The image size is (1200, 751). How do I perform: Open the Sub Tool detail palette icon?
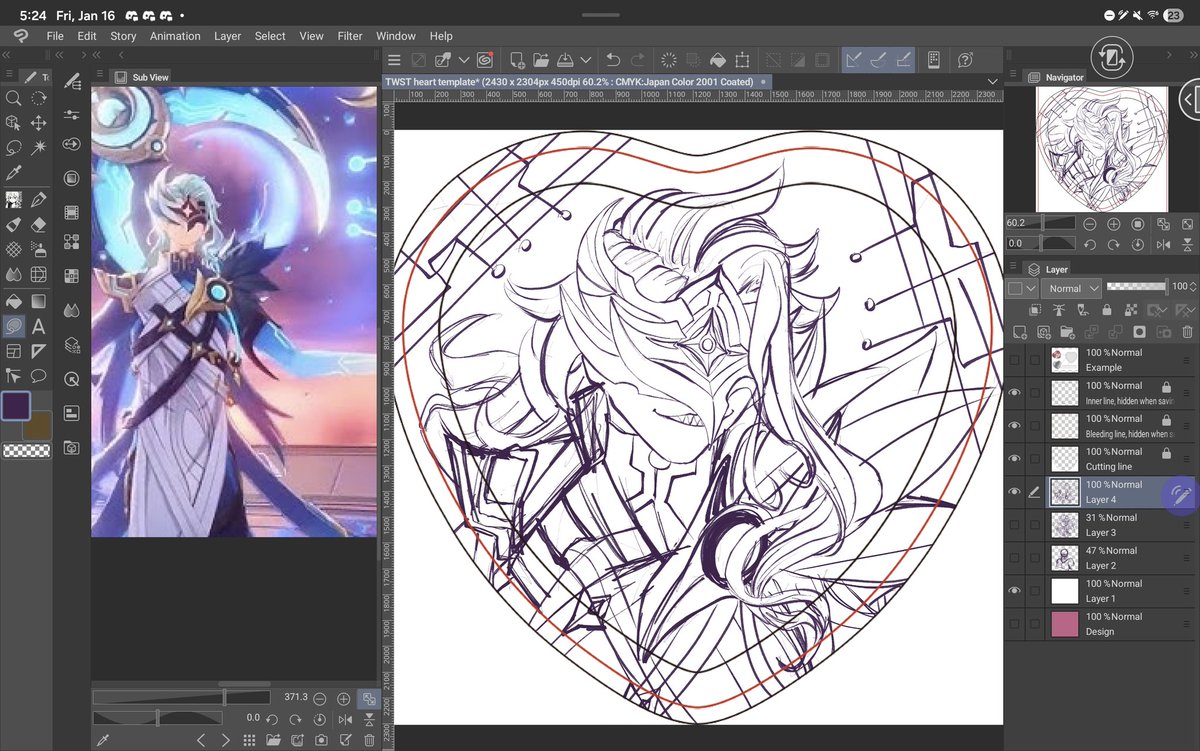(72, 83)
